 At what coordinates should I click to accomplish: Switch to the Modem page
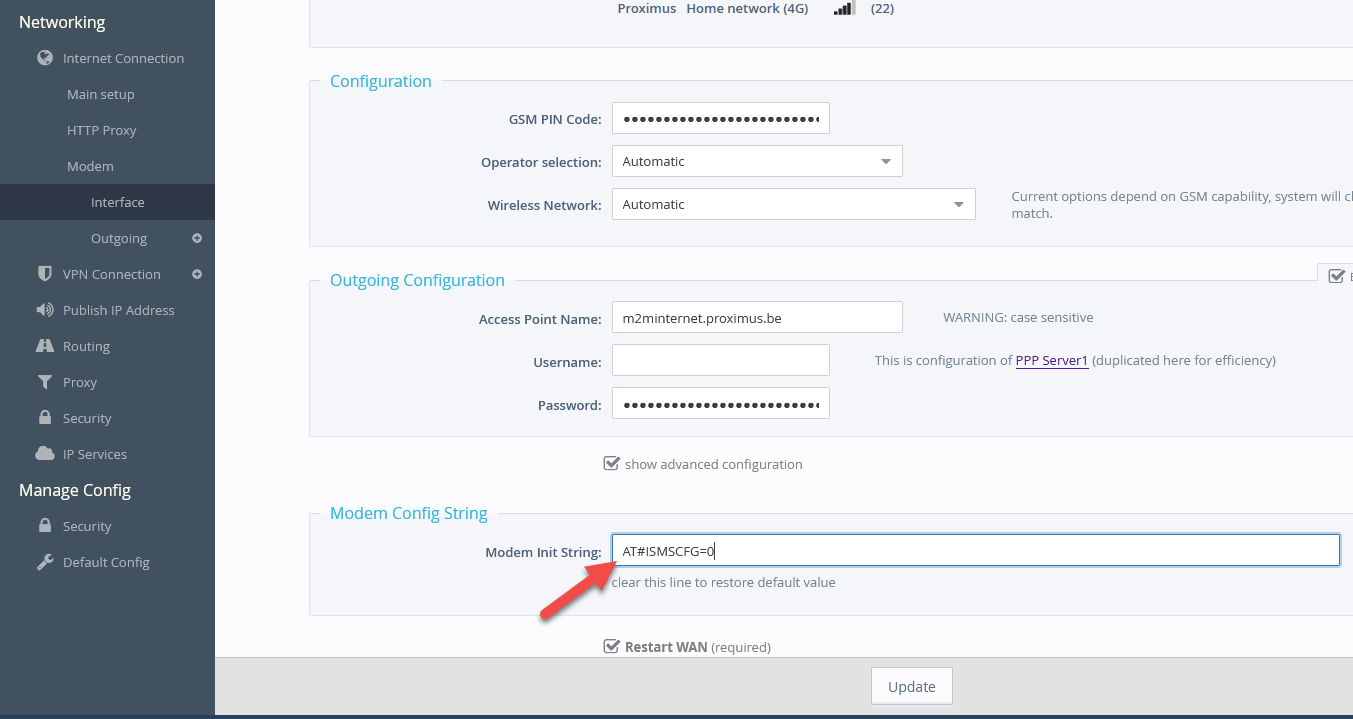(x=90, y=166)
